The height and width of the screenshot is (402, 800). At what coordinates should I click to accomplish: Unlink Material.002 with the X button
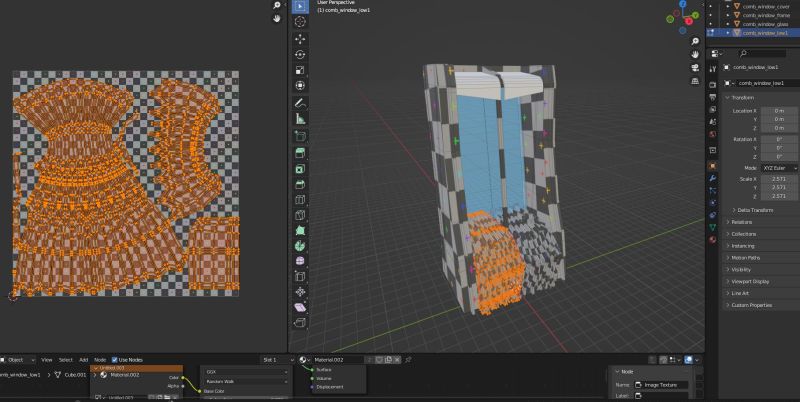397,360
